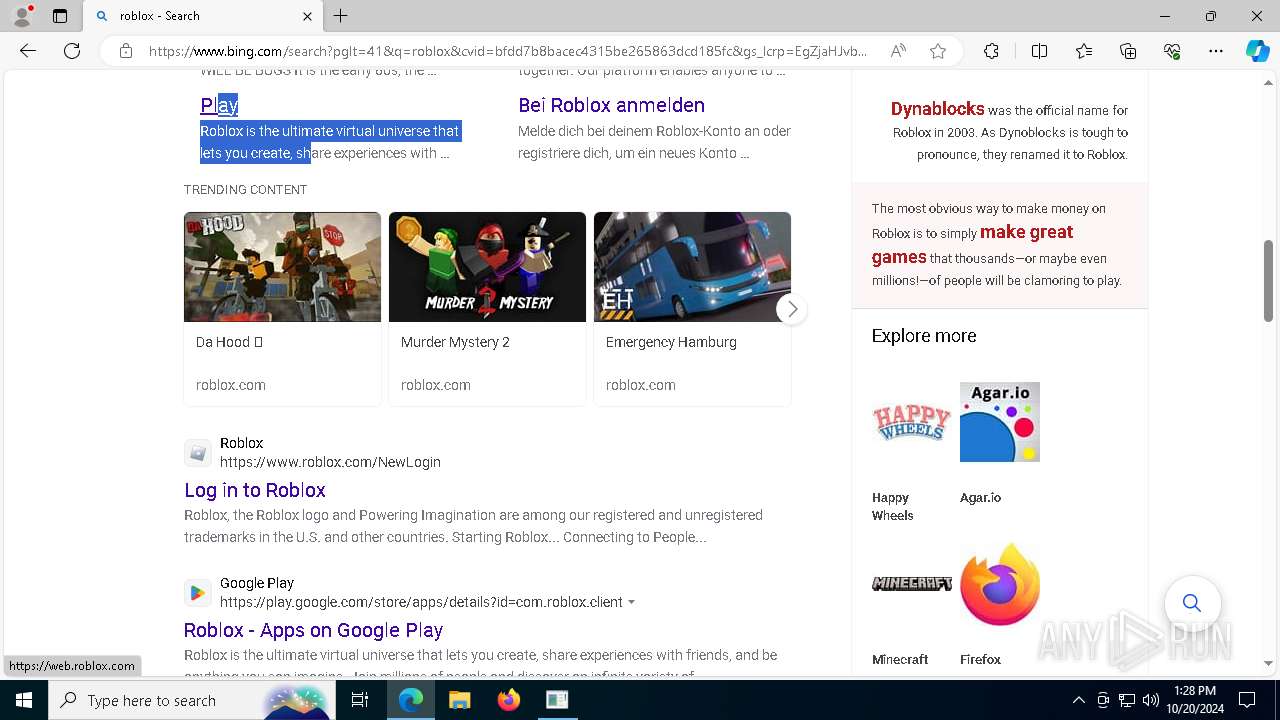The width and height of the screenshot is (1280, 720).
Task: Open a new browser tab
Action: pyautogui.click(x=341, y=16)
